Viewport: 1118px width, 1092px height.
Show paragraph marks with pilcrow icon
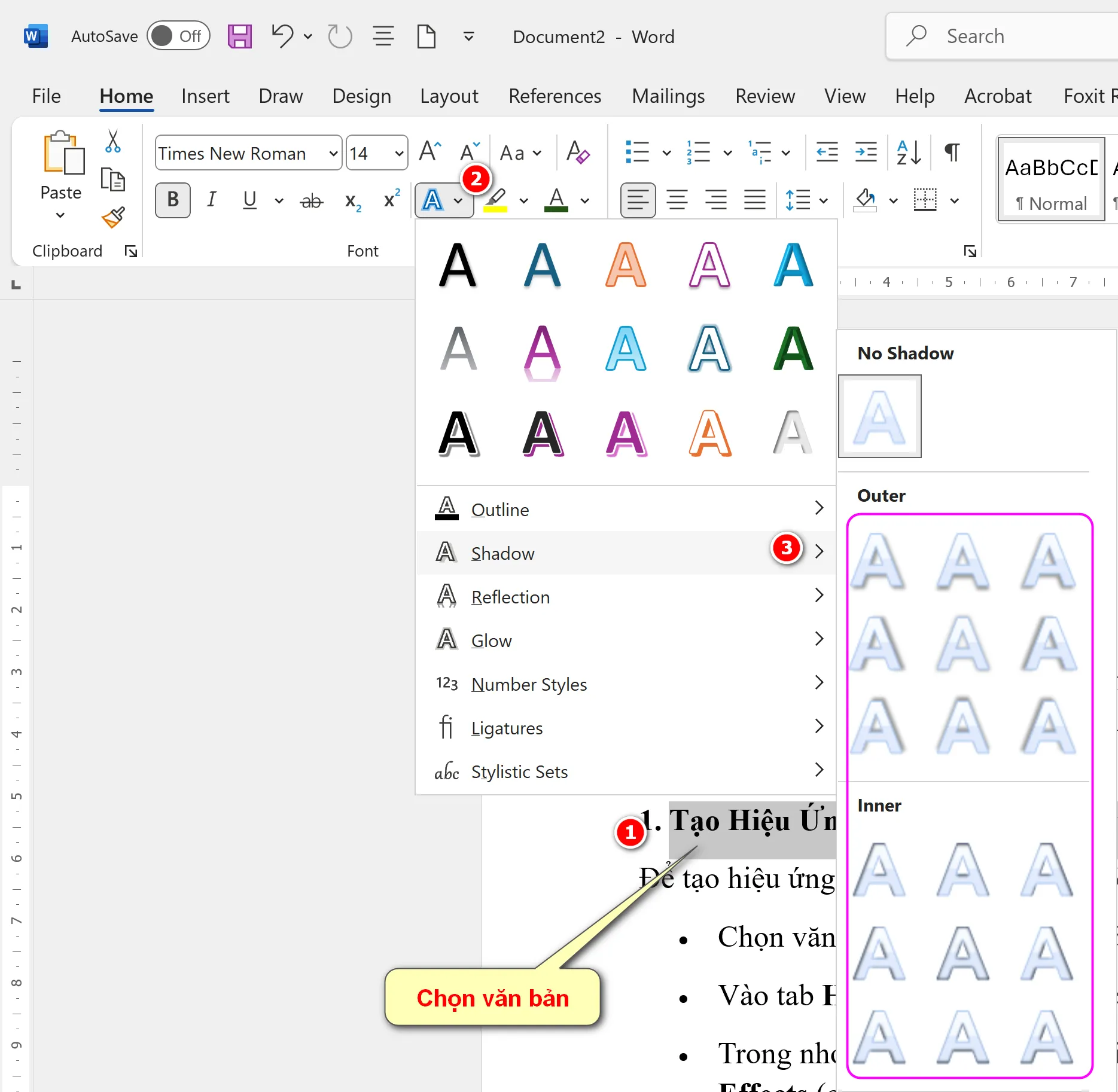pos(951,152)
